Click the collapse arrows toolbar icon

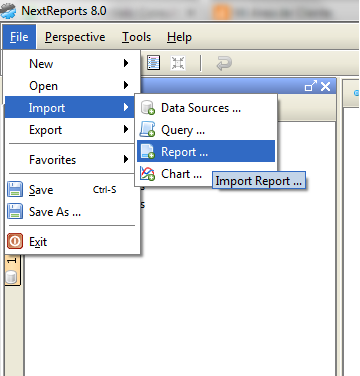(x=178, y=63)
